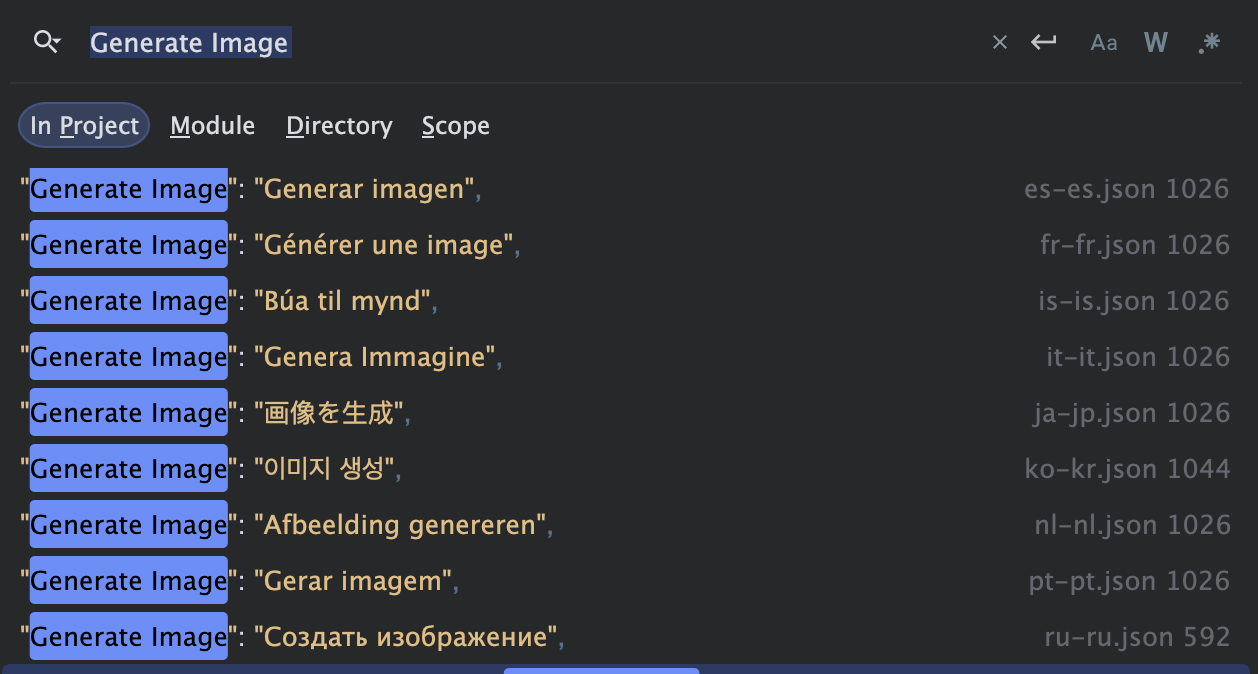Viewport: 1258px width, 674px height.
Task: Click the magnifying glass search icon
Action: point(42,42)
